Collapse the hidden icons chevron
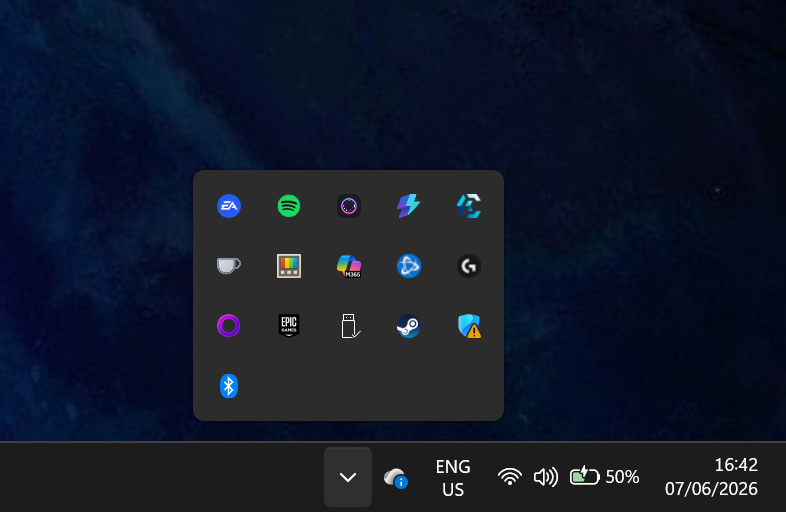This screenshot has width=786, height=512. coord(348,477)
